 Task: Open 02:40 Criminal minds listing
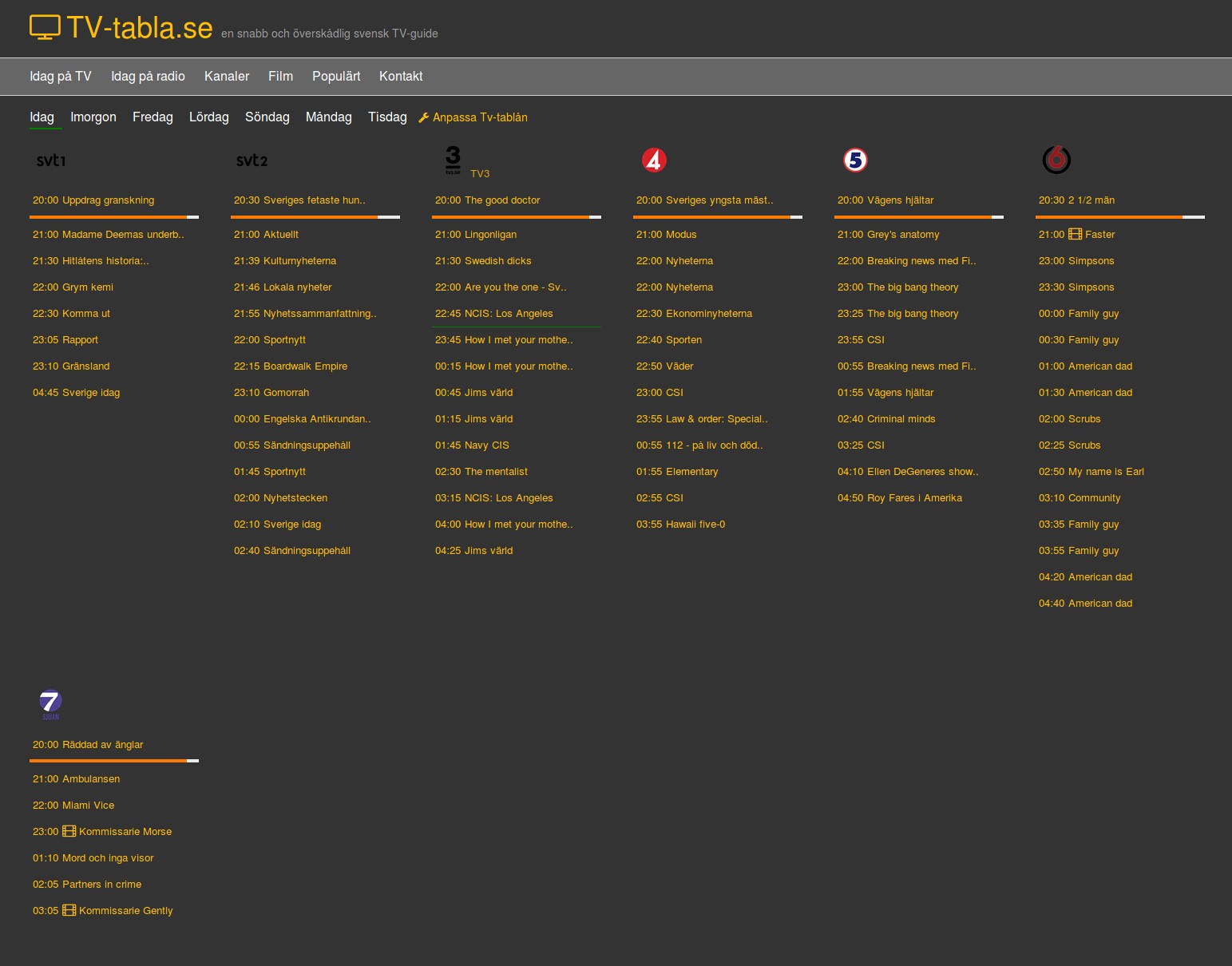(886, 419)
